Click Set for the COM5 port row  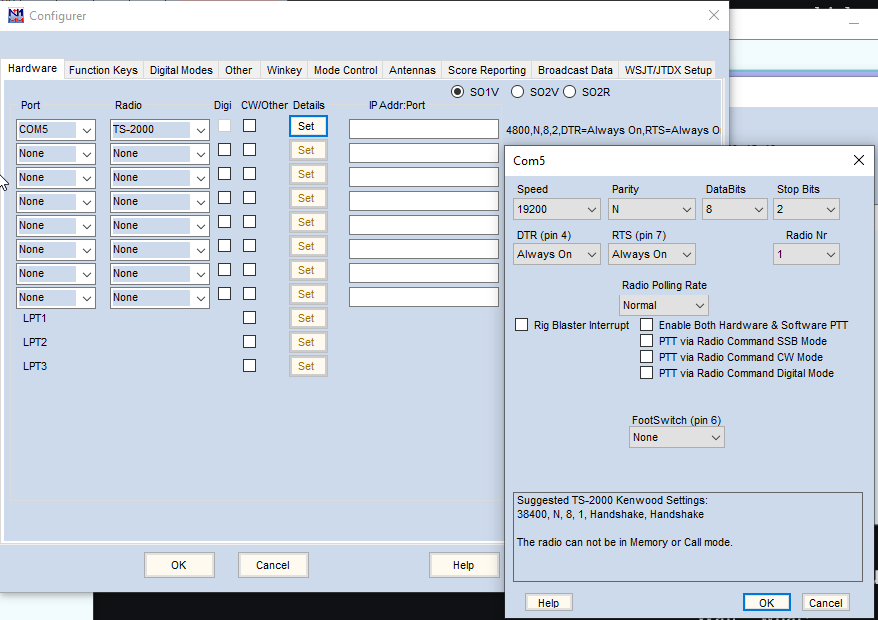(307, 126)
